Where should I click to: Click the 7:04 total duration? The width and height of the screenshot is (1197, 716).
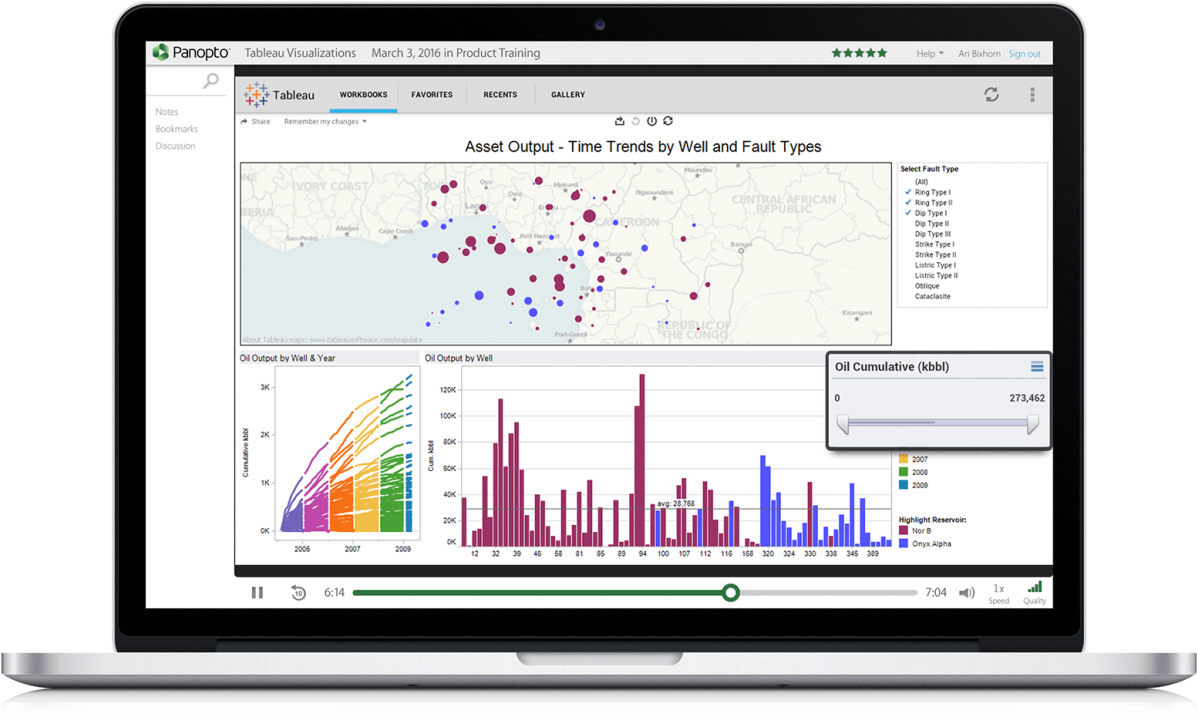click(936, 592)
